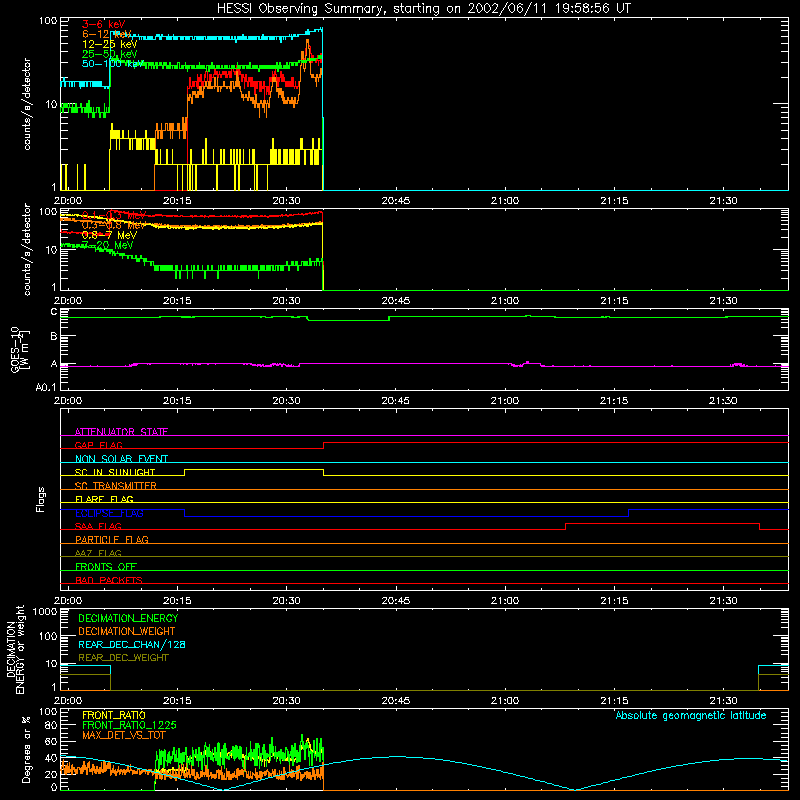Select the C level tick on GOES plot
Viewport: 800px width, 800px height.
(x=54, y=312)
